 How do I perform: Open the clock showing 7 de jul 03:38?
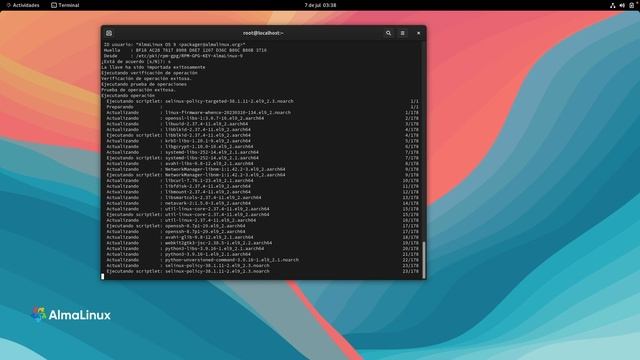pos(320,5)
